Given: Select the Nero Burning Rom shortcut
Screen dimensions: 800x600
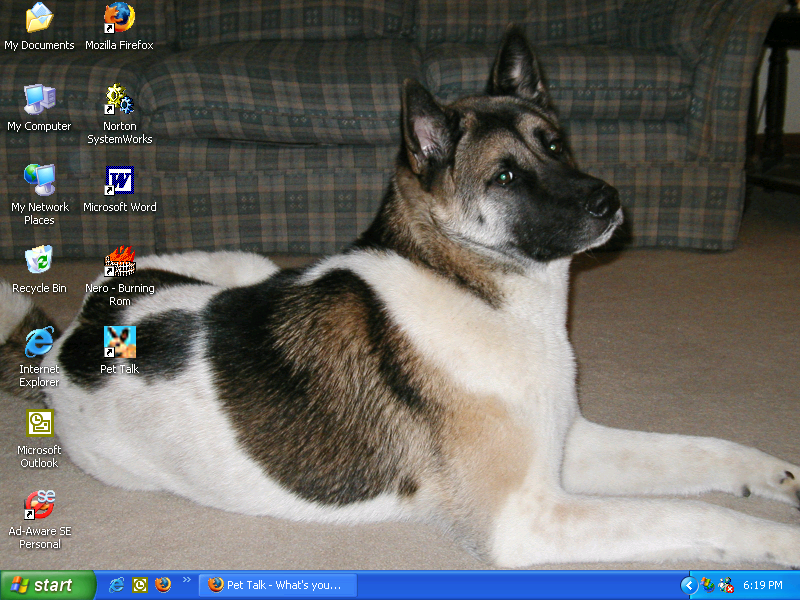Looking at the screenshot, I should click(x=119, y=262).
